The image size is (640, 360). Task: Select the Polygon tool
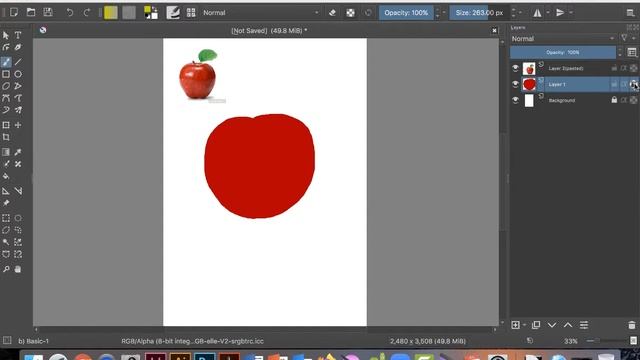(x=6, y=86)
